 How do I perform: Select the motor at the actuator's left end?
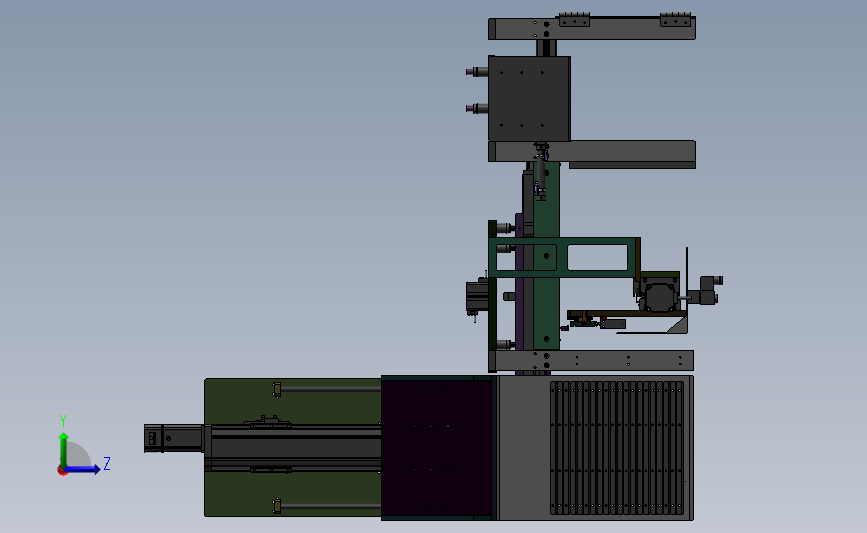(174, 438)
